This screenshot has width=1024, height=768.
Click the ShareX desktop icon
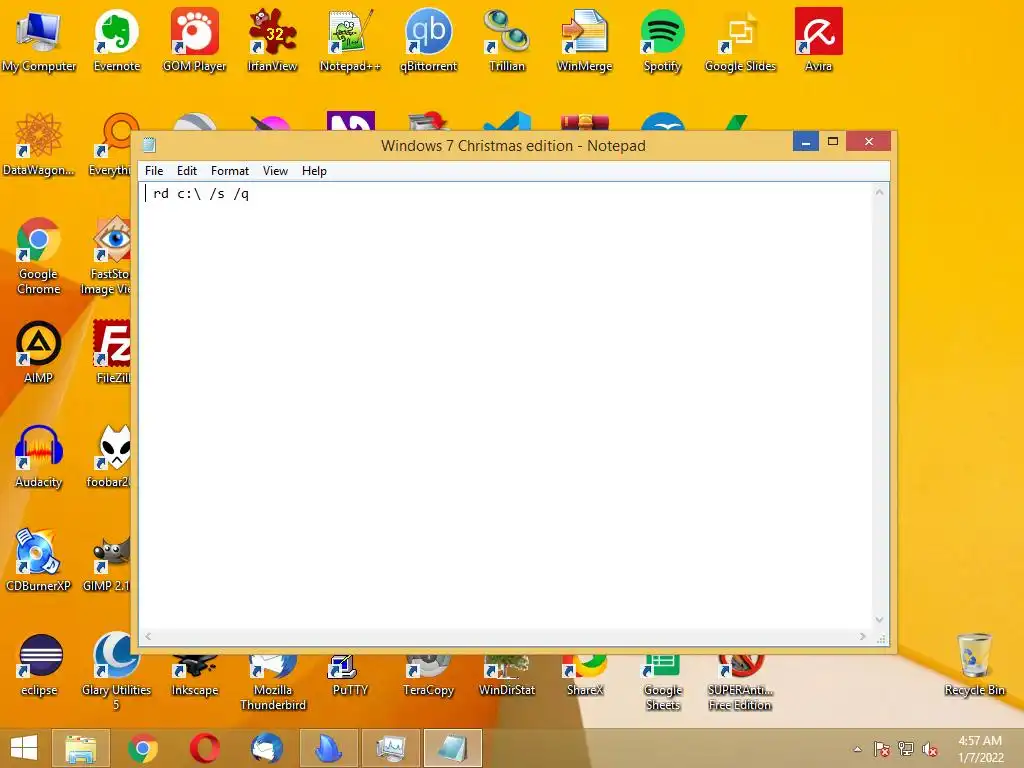pos(584,677)
